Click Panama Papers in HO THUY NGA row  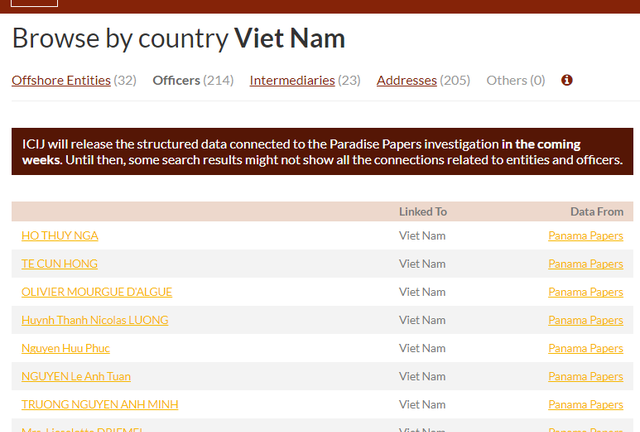coord(585,236)
